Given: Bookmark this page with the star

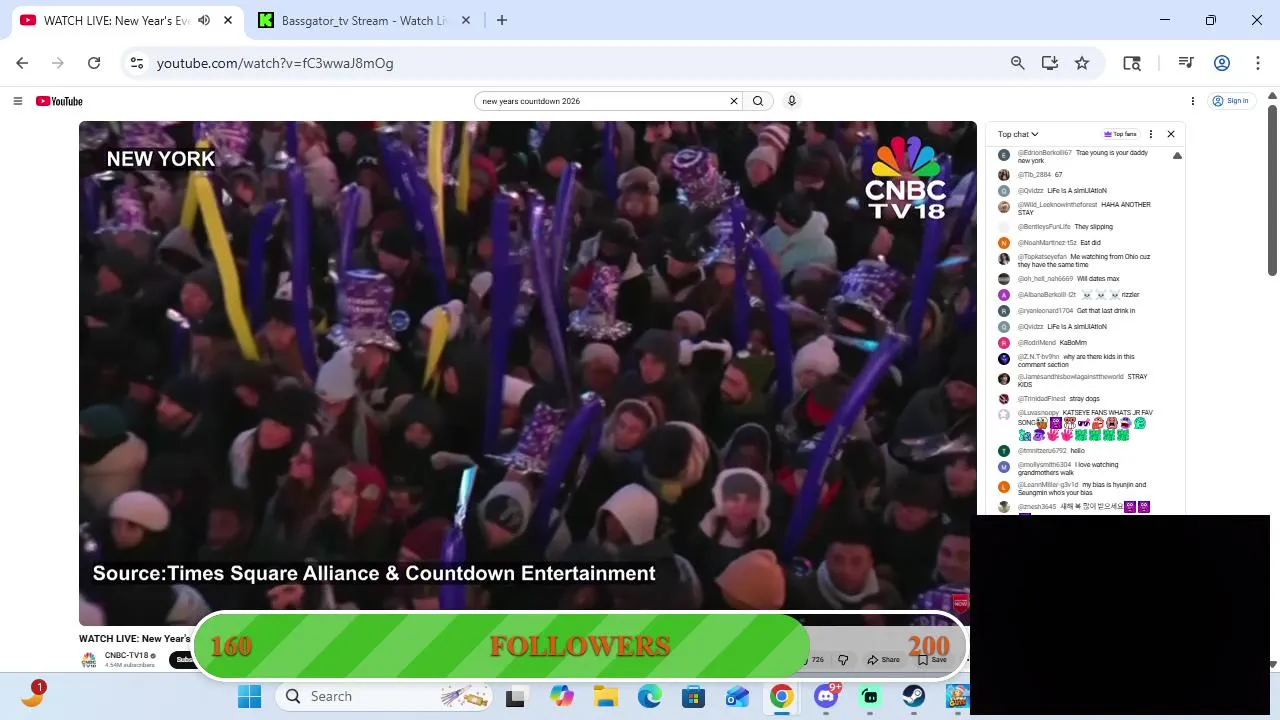Looking at the screenshot, I should [1082, 63].
